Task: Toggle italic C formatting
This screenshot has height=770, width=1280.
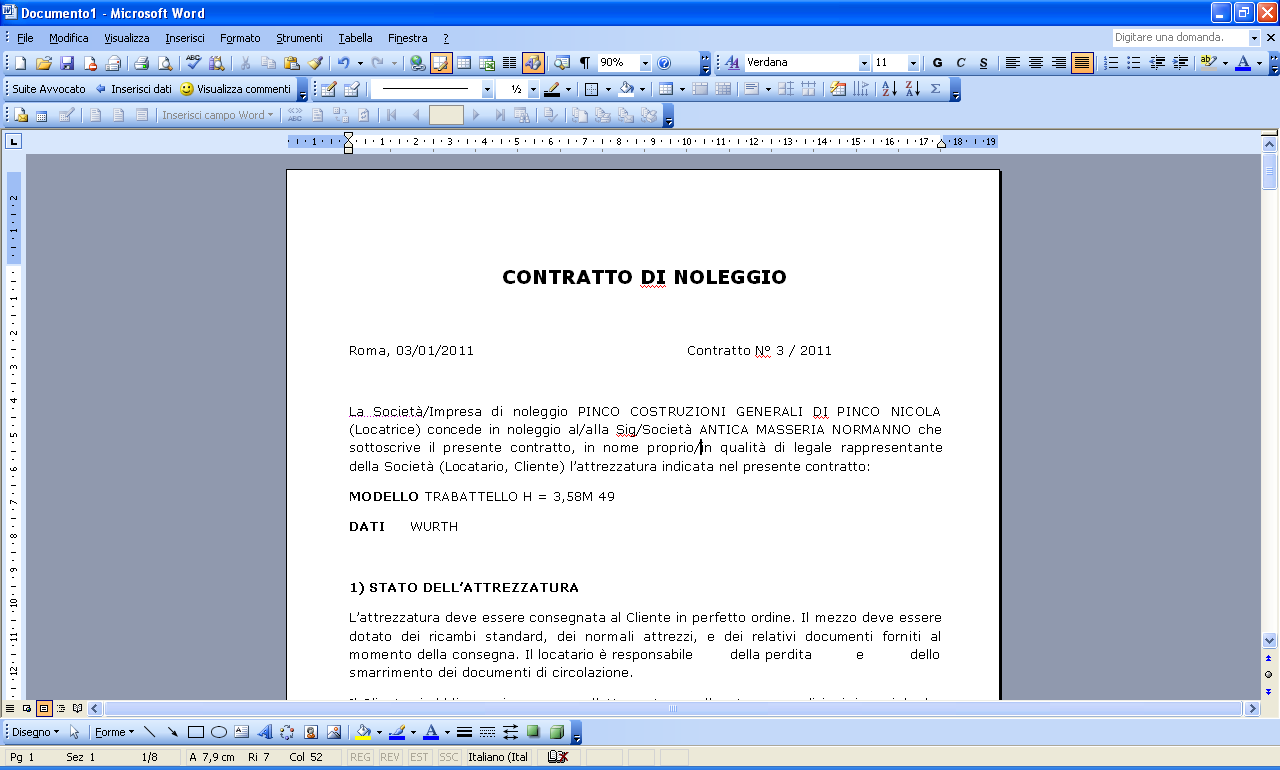Action: (x=961, y=63)
